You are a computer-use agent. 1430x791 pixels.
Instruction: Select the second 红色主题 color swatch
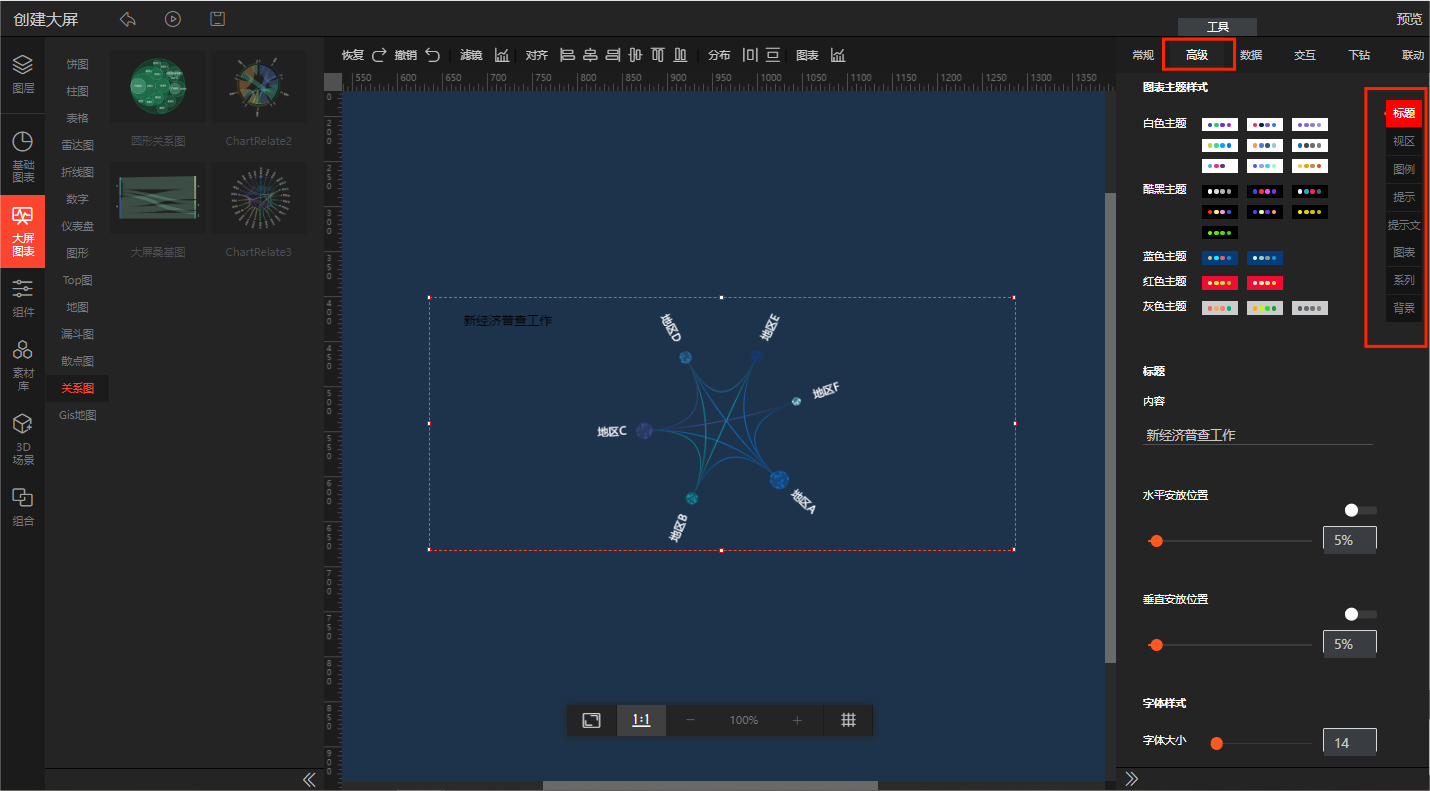(x=1265, y=283)
